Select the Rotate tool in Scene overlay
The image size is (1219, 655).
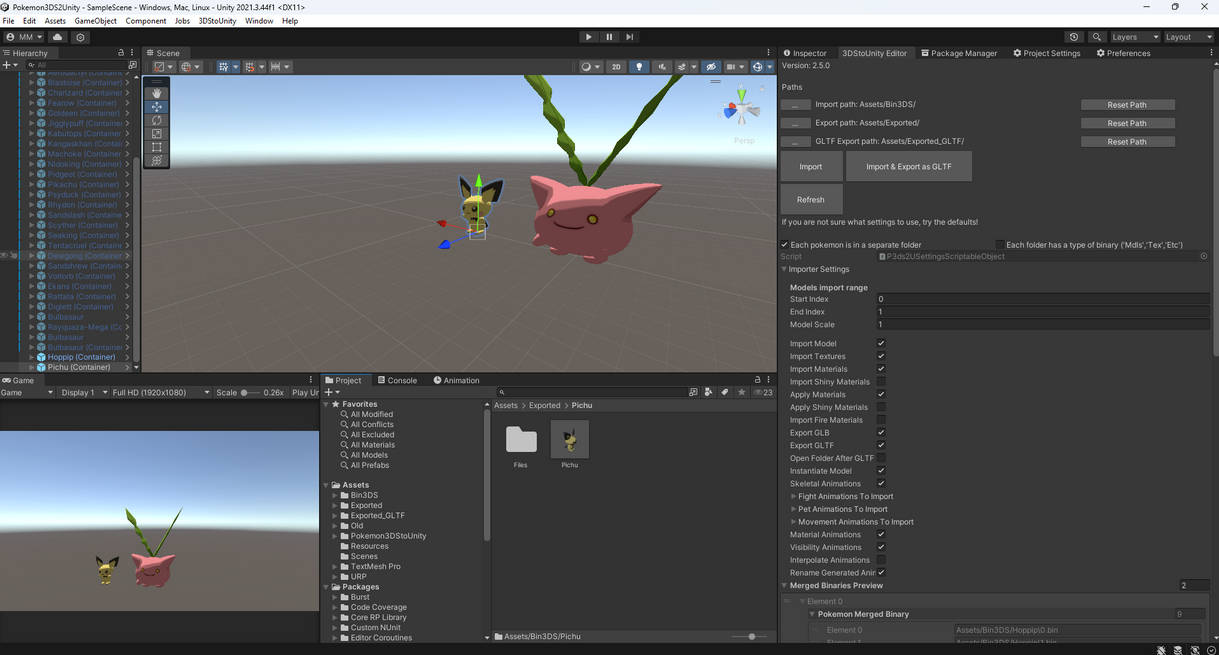[x=156, y=120]
